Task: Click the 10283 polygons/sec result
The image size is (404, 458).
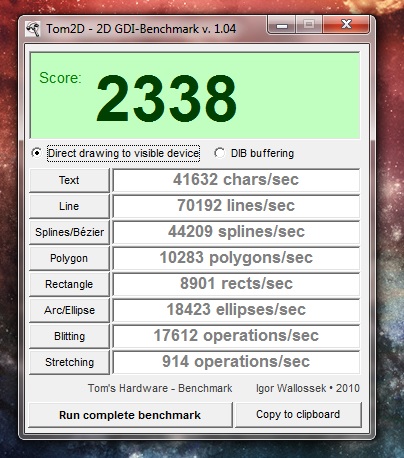Action: pyautogui.click(x=236, y=258)
